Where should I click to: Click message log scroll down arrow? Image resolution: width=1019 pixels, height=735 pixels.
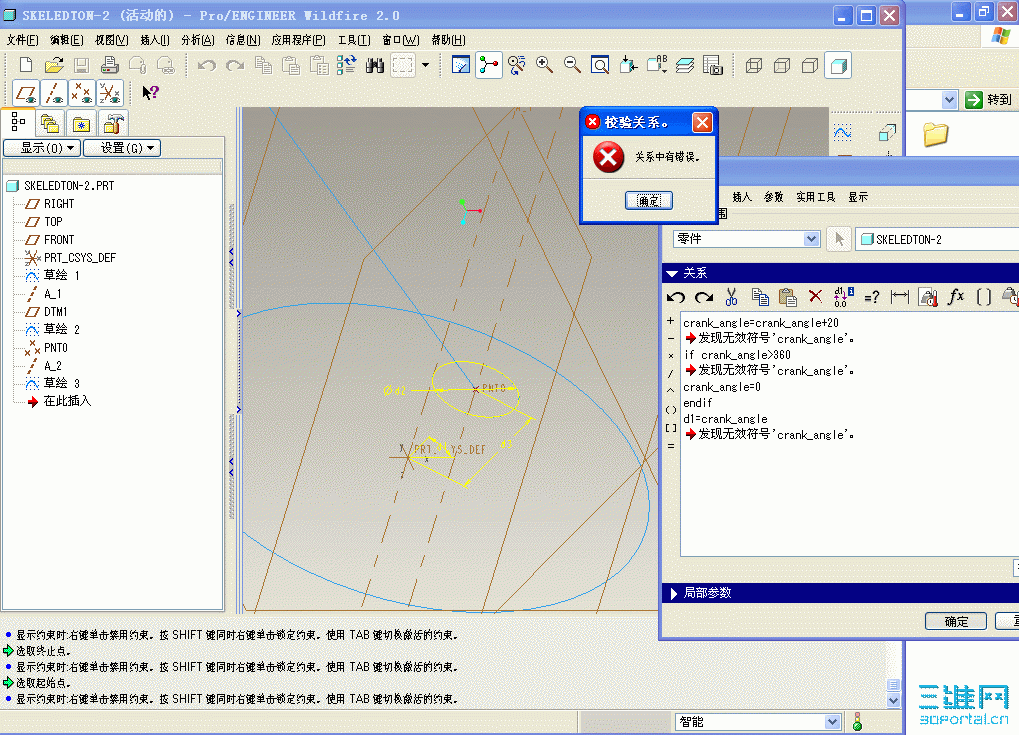coord(894,701)
